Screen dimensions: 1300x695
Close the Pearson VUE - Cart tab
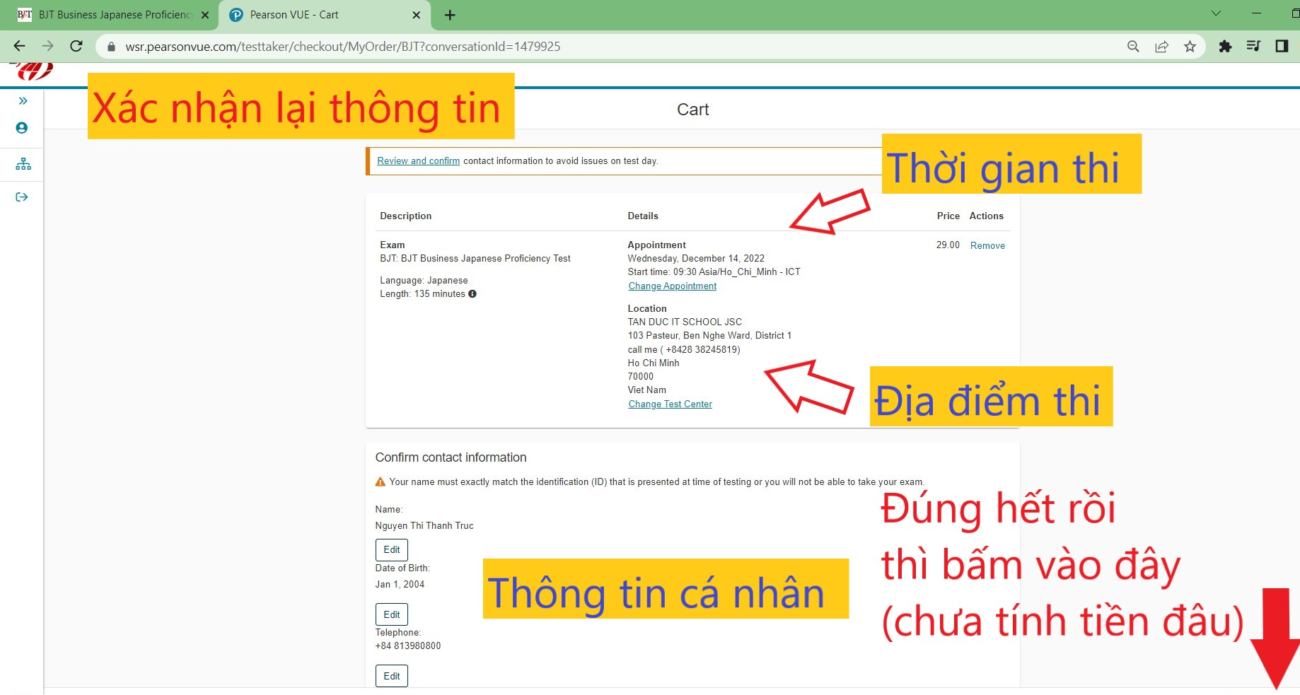pos(417,15)
